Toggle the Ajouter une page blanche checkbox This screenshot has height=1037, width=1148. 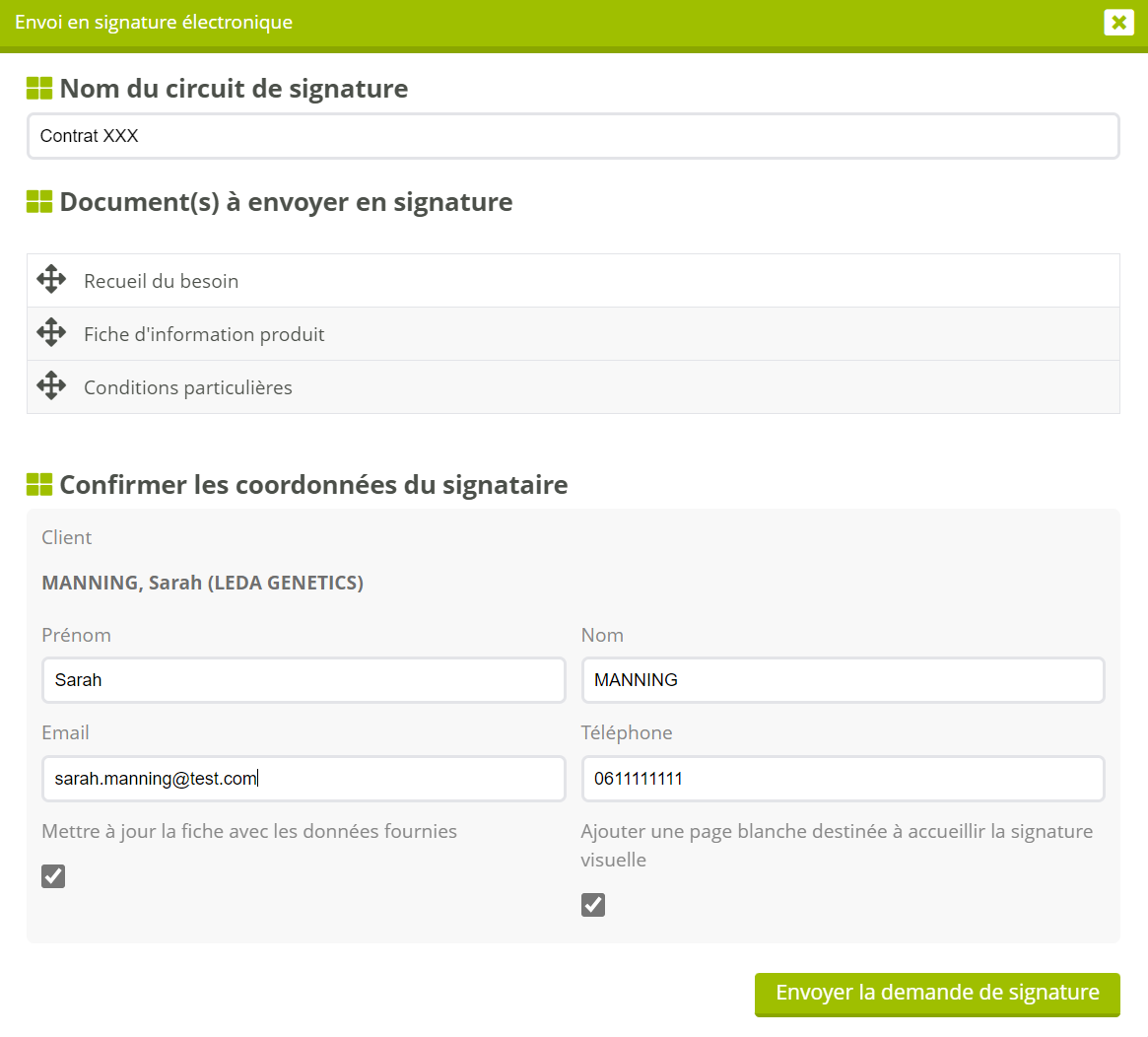tap(593, 905)
